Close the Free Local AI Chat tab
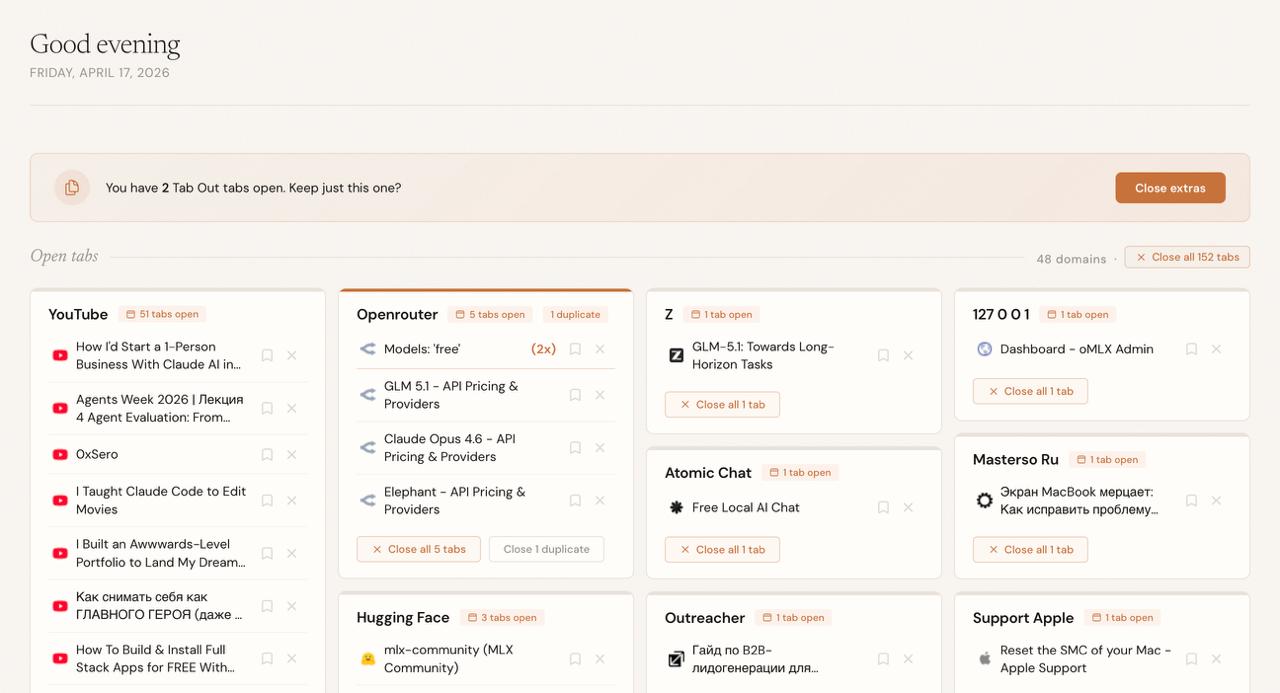 click(908, 507)
